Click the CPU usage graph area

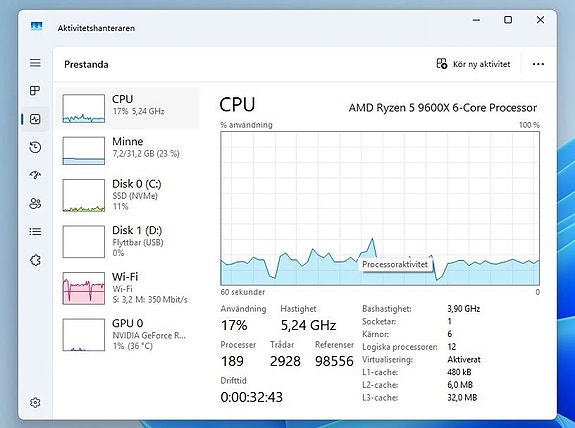pos(380,208)
